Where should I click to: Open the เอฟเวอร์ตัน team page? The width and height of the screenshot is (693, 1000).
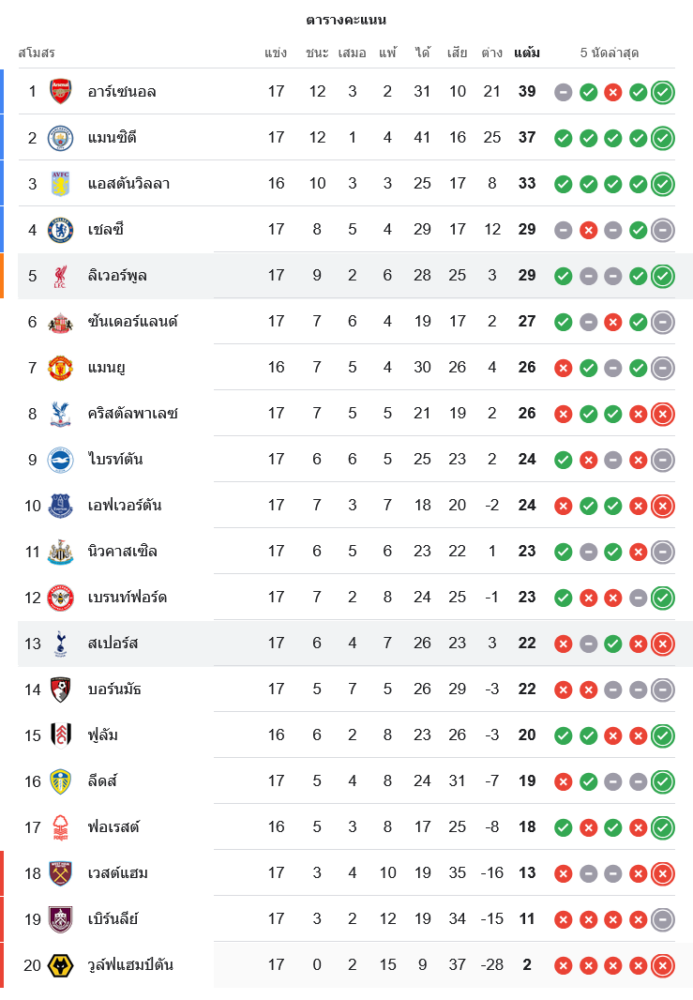[124, 506]
